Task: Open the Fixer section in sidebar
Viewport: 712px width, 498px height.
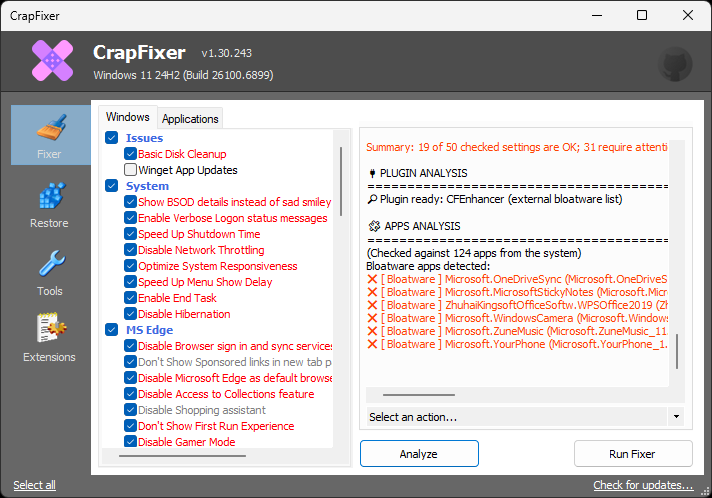Action: click(x=50, y=135)
